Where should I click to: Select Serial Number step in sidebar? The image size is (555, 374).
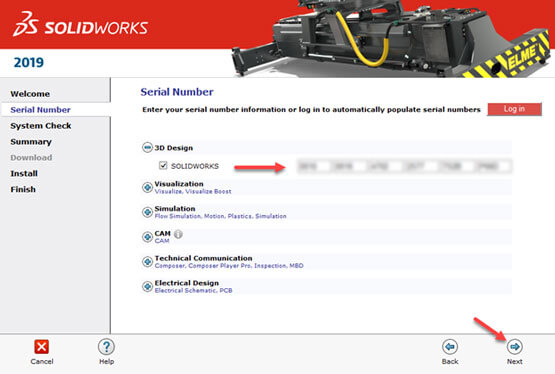coord(40,110)
